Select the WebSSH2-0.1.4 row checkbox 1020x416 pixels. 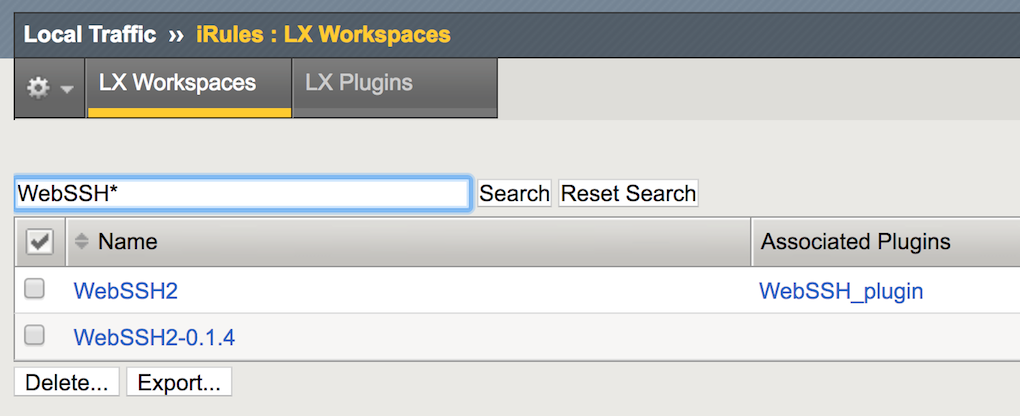pos(35,336)
